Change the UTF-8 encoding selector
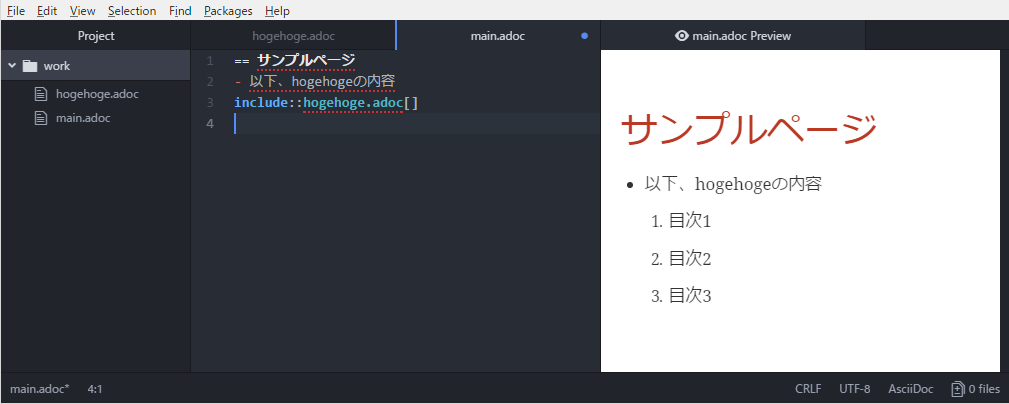1009x404 pixels. [x=855, y=389]
